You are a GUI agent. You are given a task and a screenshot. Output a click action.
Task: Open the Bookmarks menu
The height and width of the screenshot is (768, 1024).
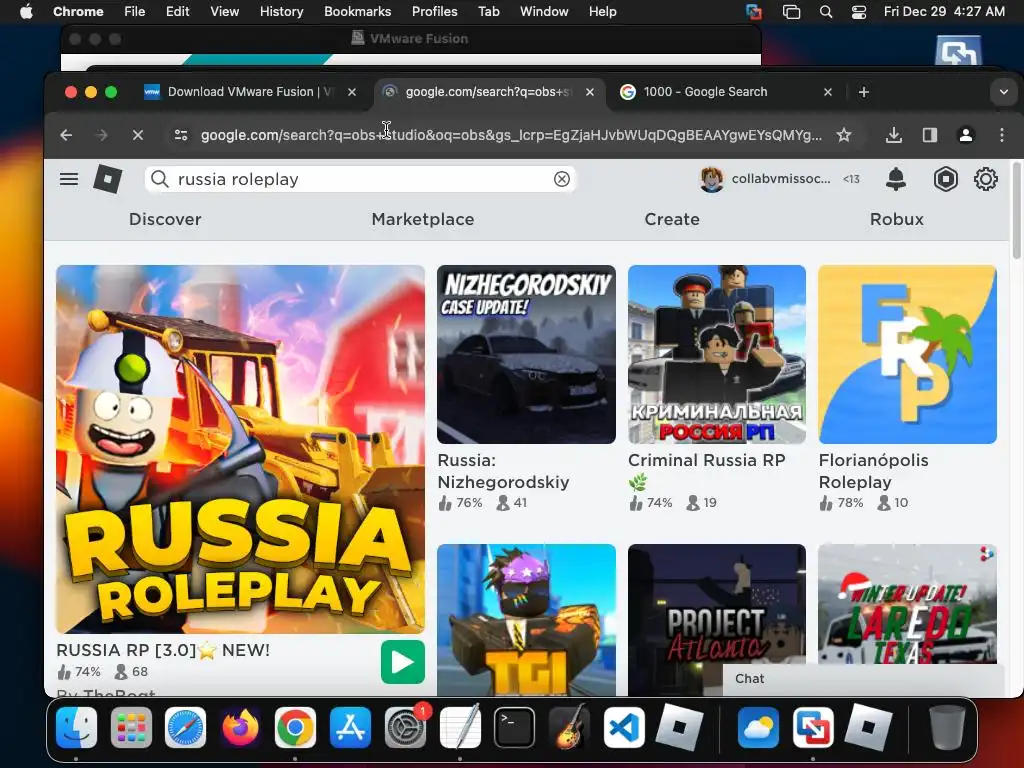[x=357, y=11]
